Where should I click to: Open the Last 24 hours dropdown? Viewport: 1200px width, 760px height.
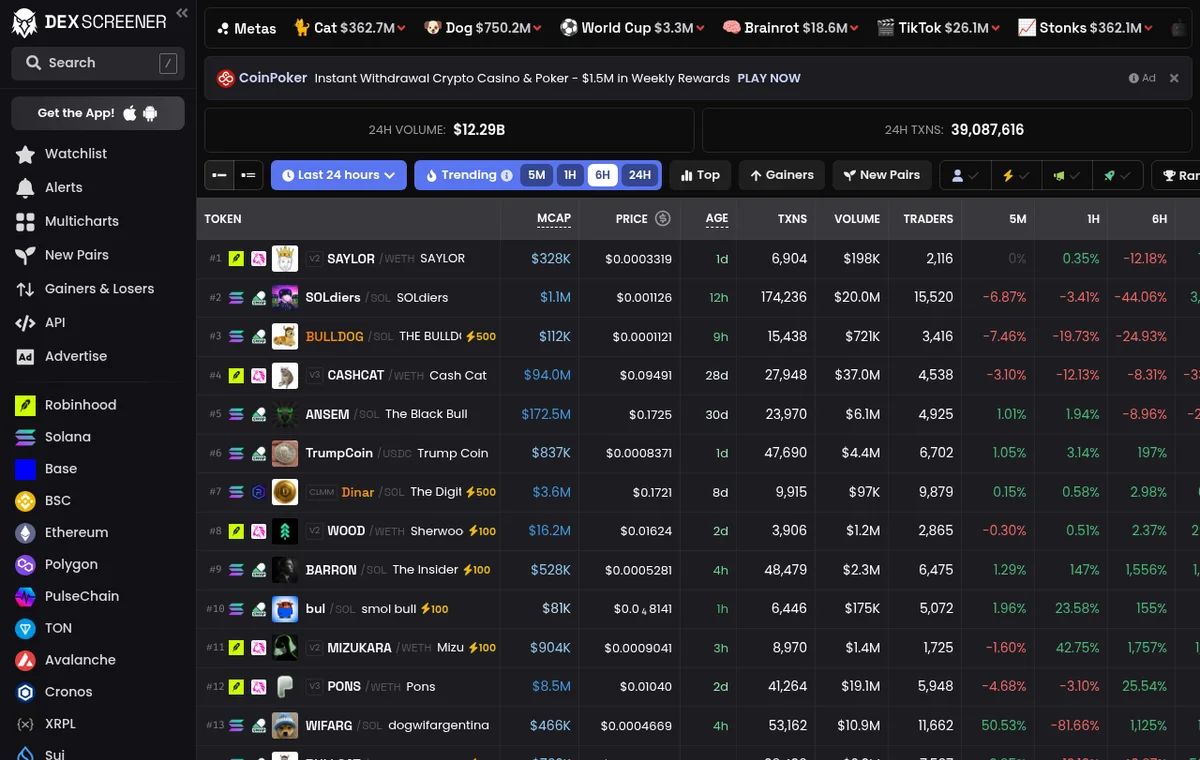pos(339,175)
